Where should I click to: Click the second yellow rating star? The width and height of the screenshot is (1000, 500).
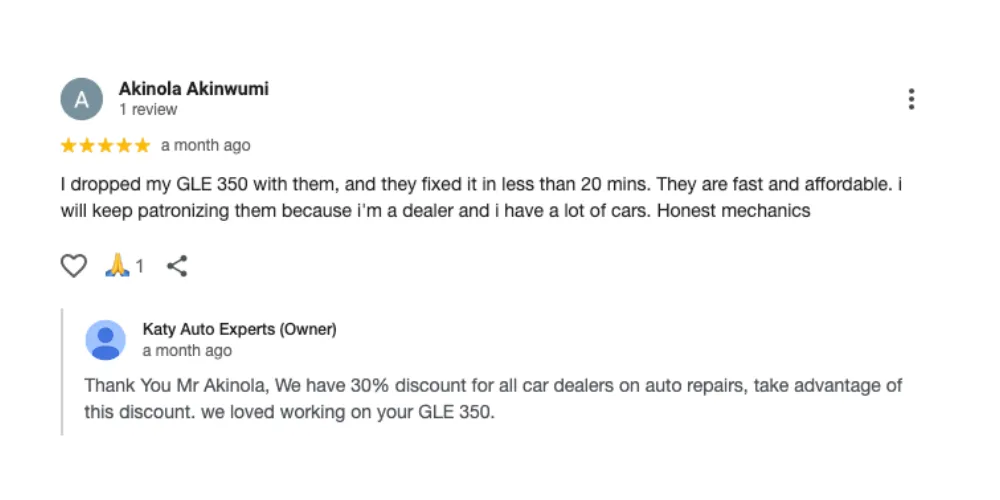(87, 146)
